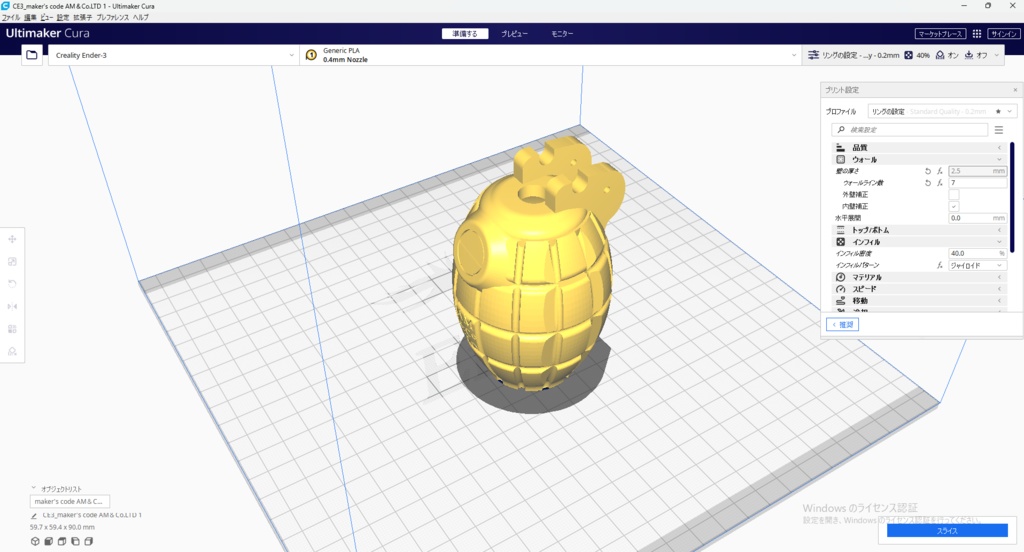This screenshot has width=1024, height=552.
Task: Click the サインイン button
Action: (1003, 33)
